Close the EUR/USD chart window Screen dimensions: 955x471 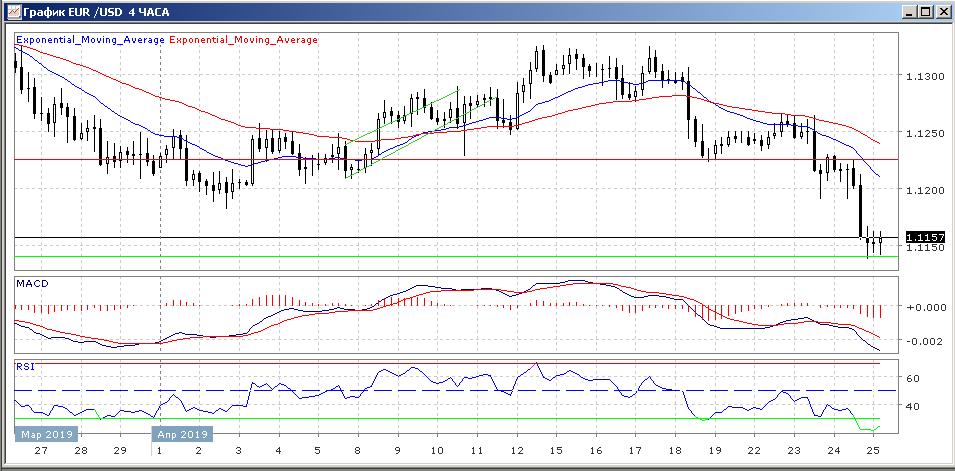point(942,11)
